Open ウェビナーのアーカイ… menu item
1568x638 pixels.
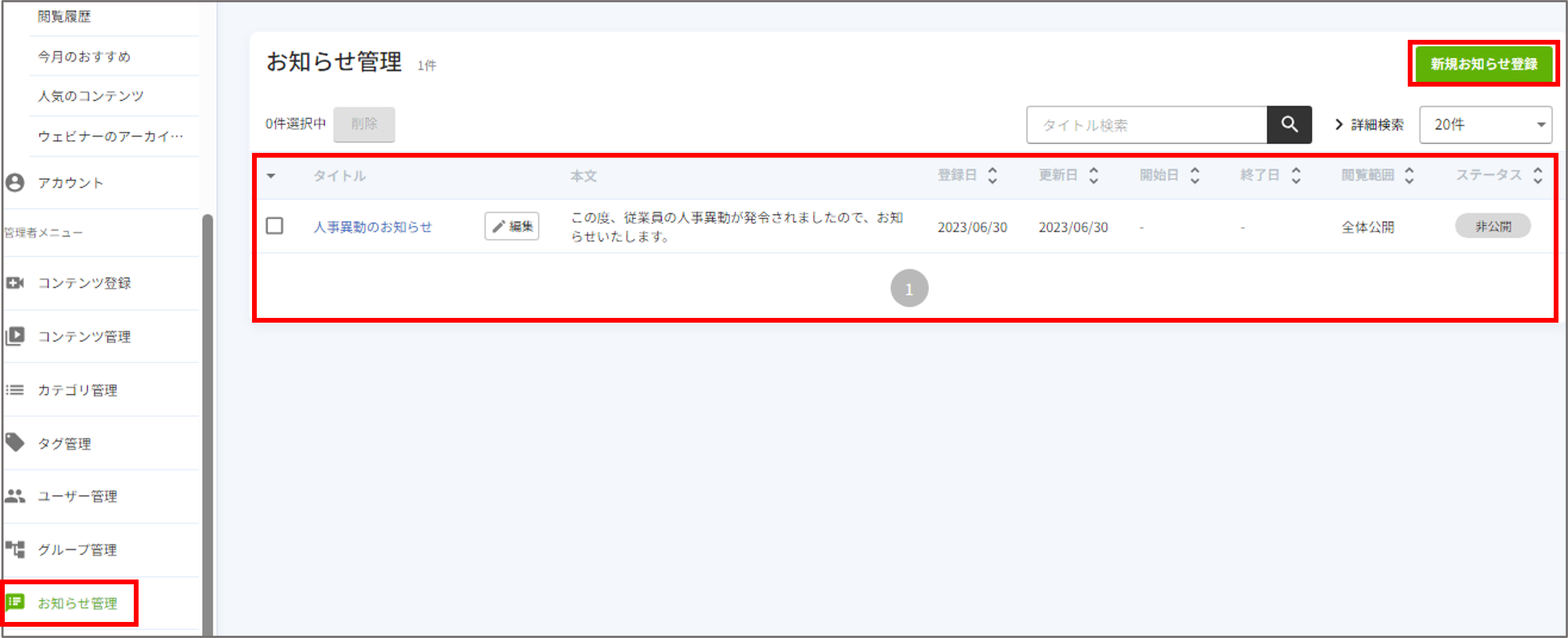pyautogui.click(x=110, y=136)
